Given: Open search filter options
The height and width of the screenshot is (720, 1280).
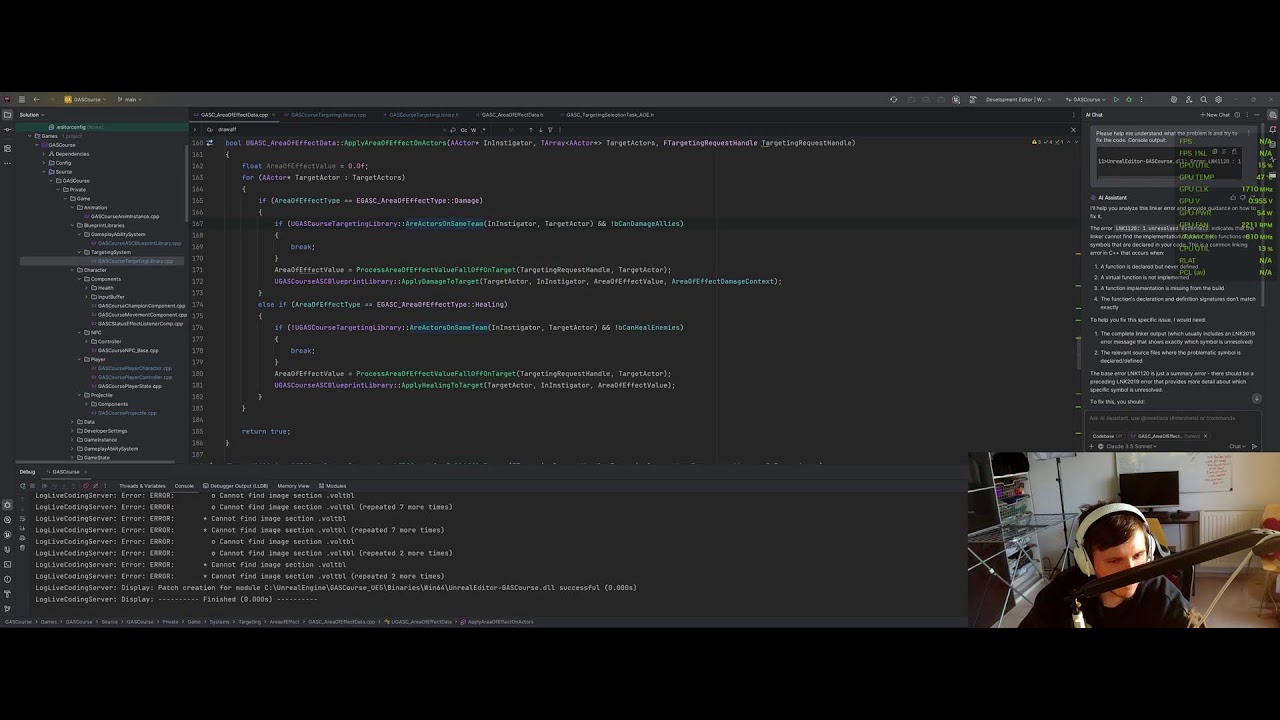Looking at the screenshot, I should [x=550, y=129].
